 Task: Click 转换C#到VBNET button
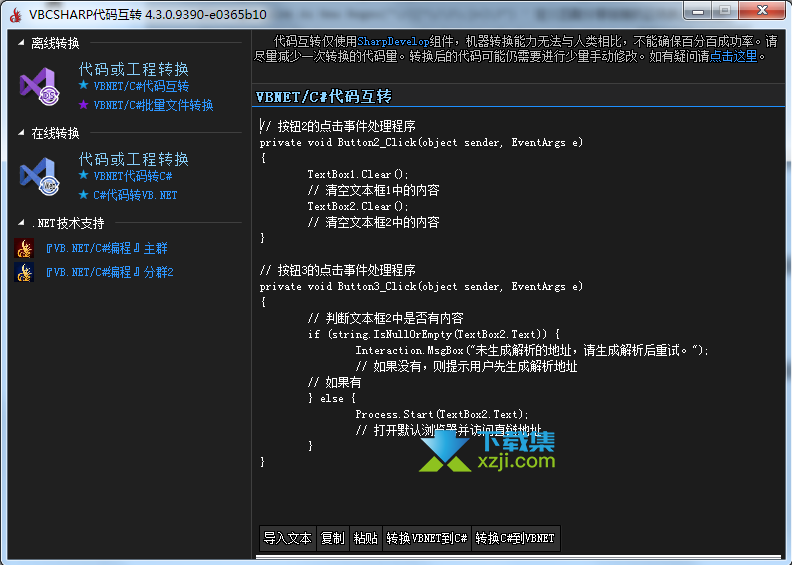(x=516, y=538)
